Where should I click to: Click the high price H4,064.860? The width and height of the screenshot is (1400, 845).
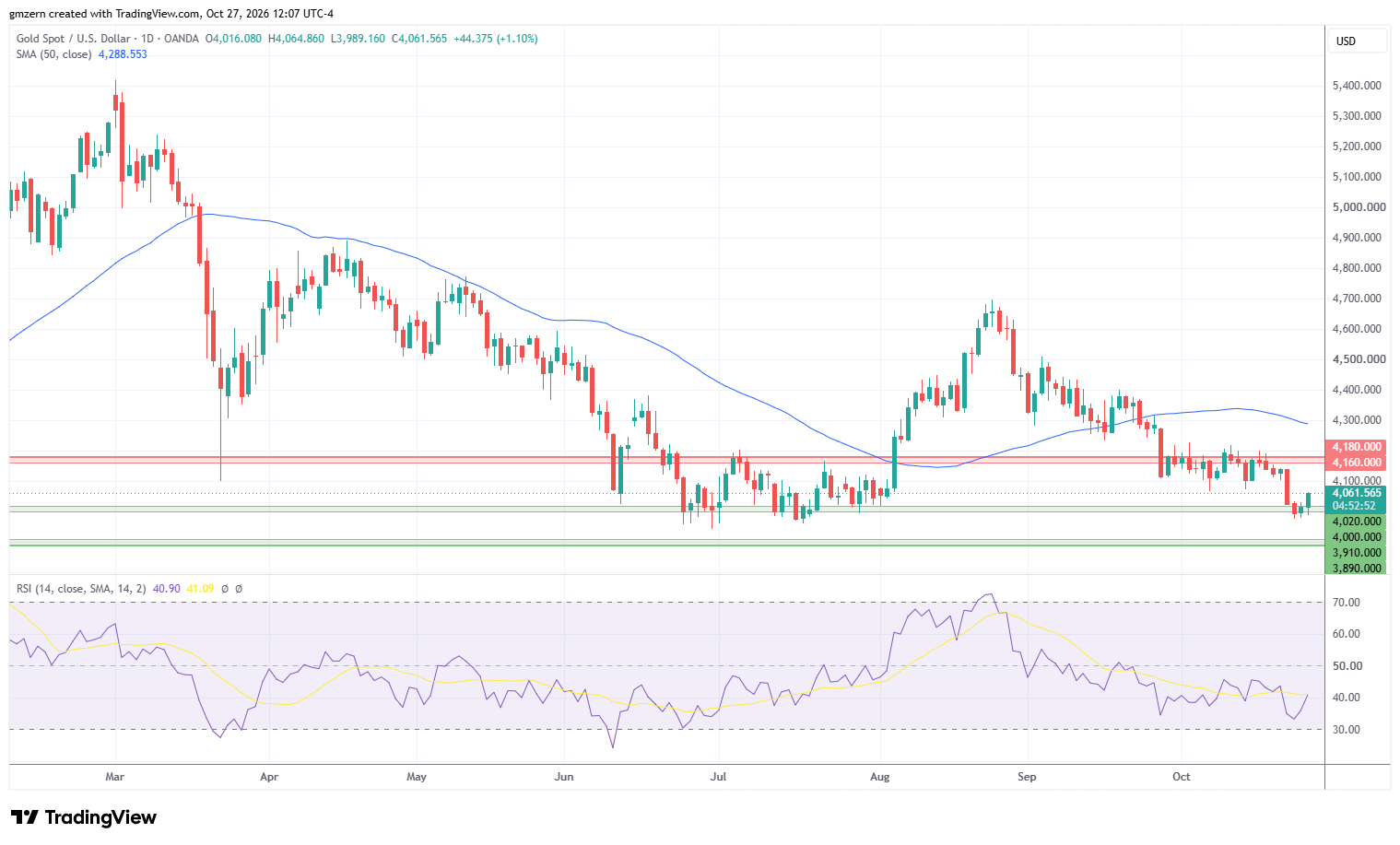(x=296, y=39)
